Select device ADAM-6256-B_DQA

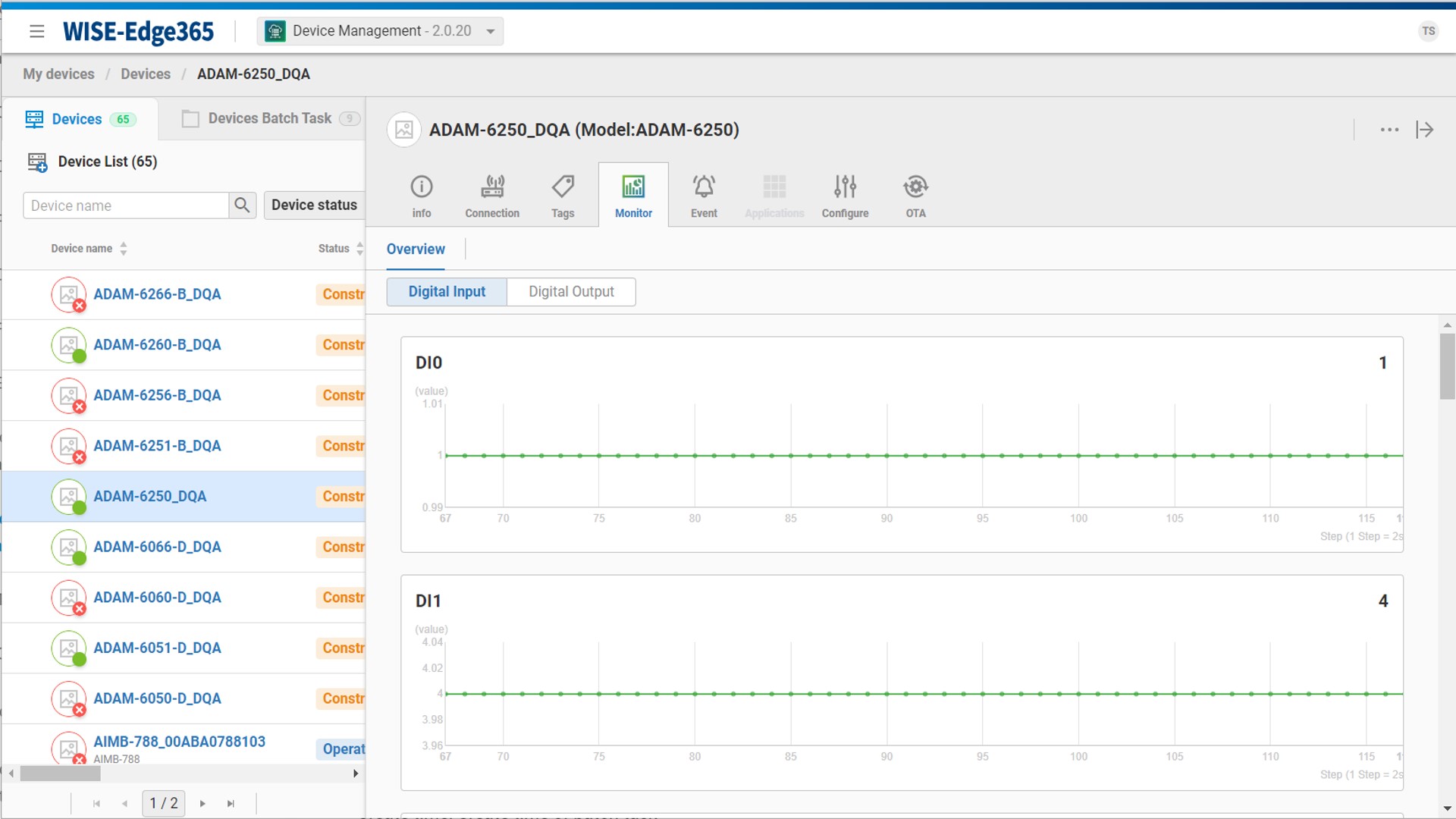157,395
